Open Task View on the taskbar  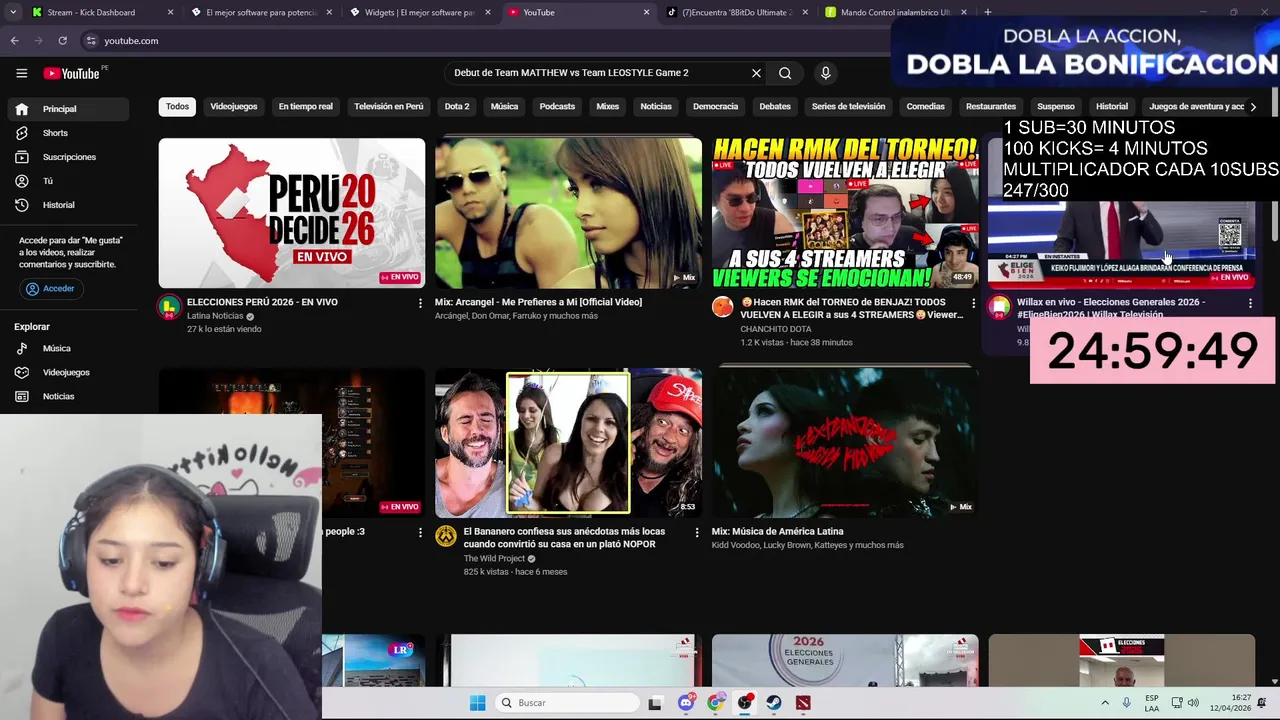click(655, 703)
